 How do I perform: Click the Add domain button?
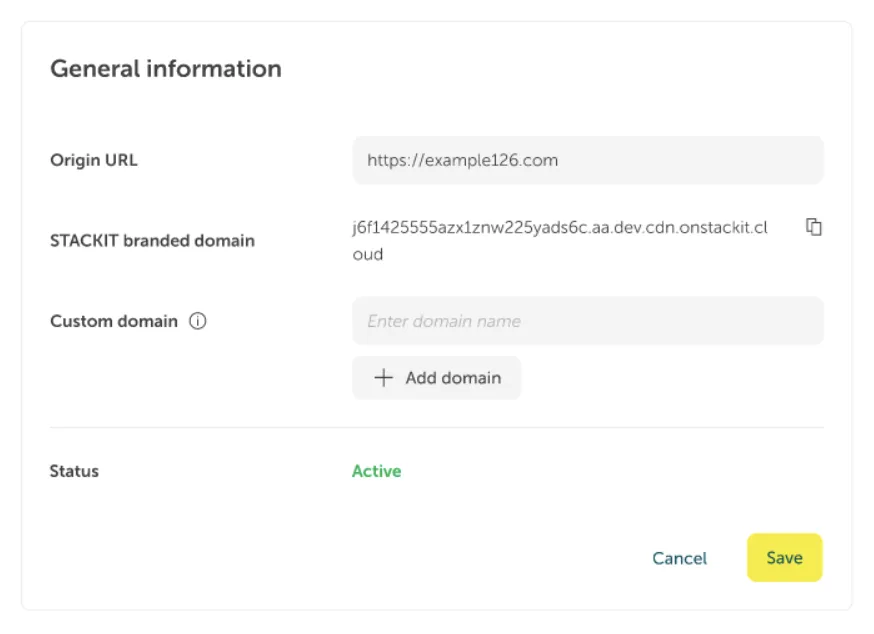[437, 377]
